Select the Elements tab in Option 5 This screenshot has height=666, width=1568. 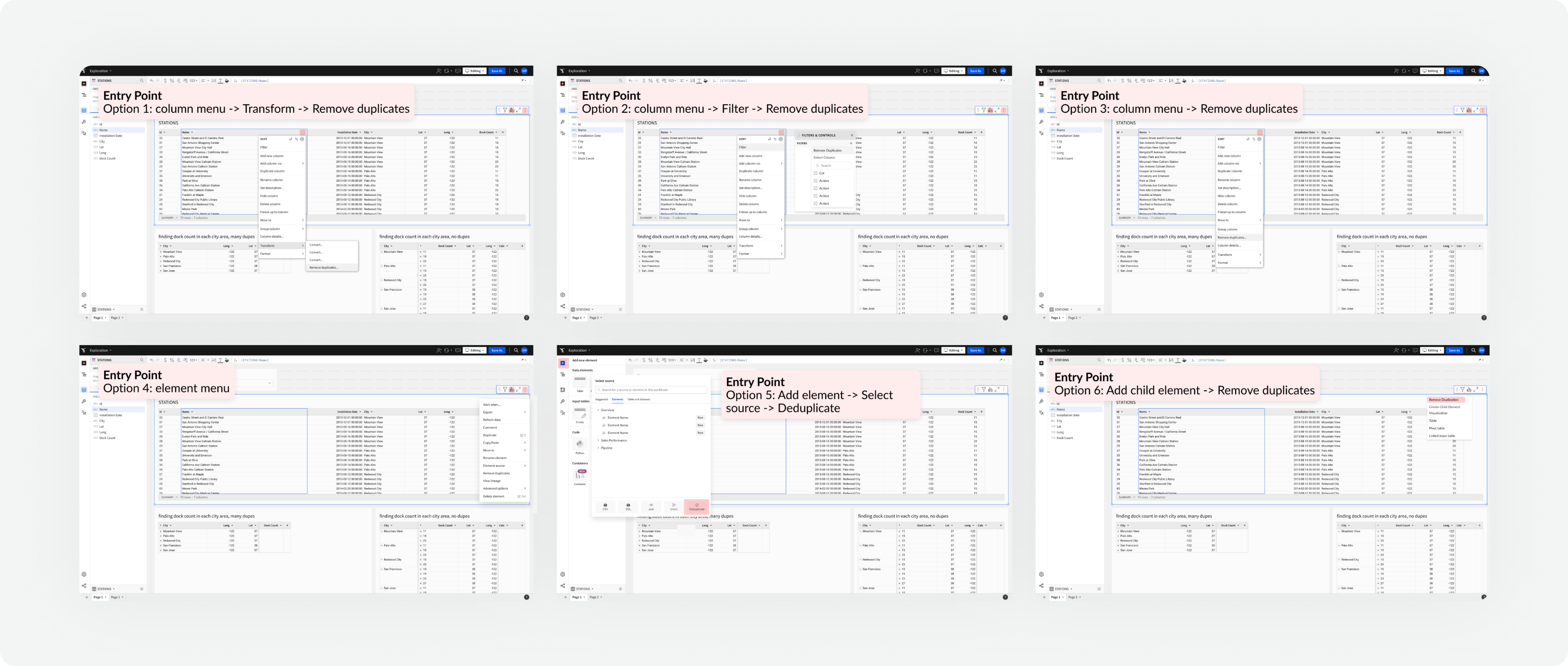click(617, 400)
